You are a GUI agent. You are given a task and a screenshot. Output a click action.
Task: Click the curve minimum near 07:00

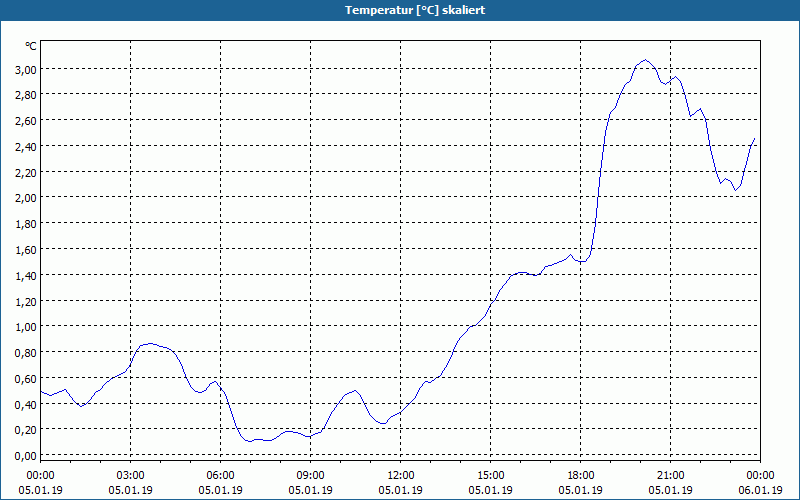[249, 441]
